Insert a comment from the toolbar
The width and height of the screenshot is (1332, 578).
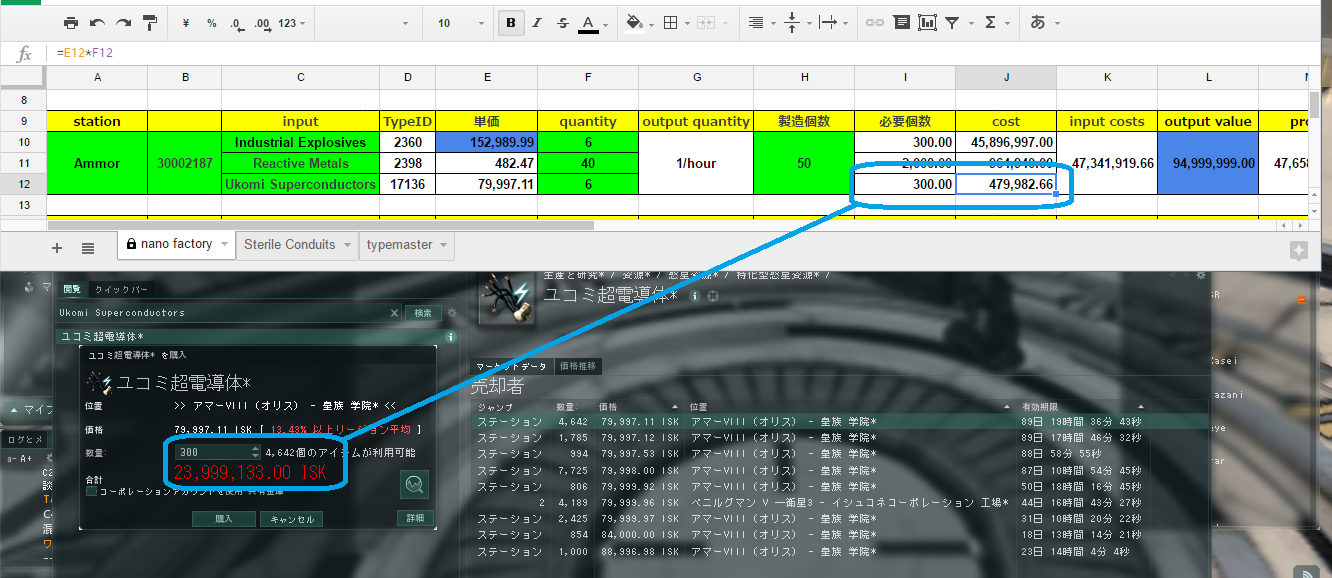901,22
